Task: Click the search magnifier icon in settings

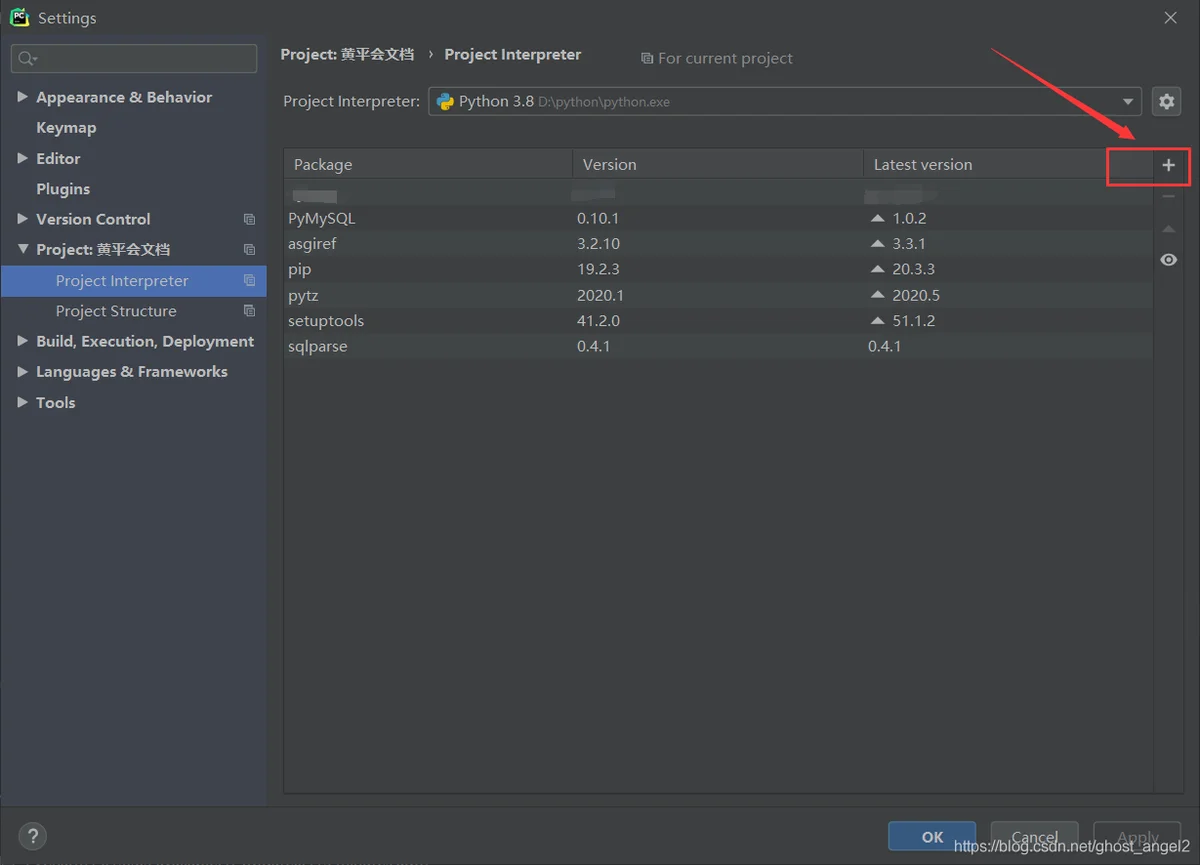Action: pos(27,59)
